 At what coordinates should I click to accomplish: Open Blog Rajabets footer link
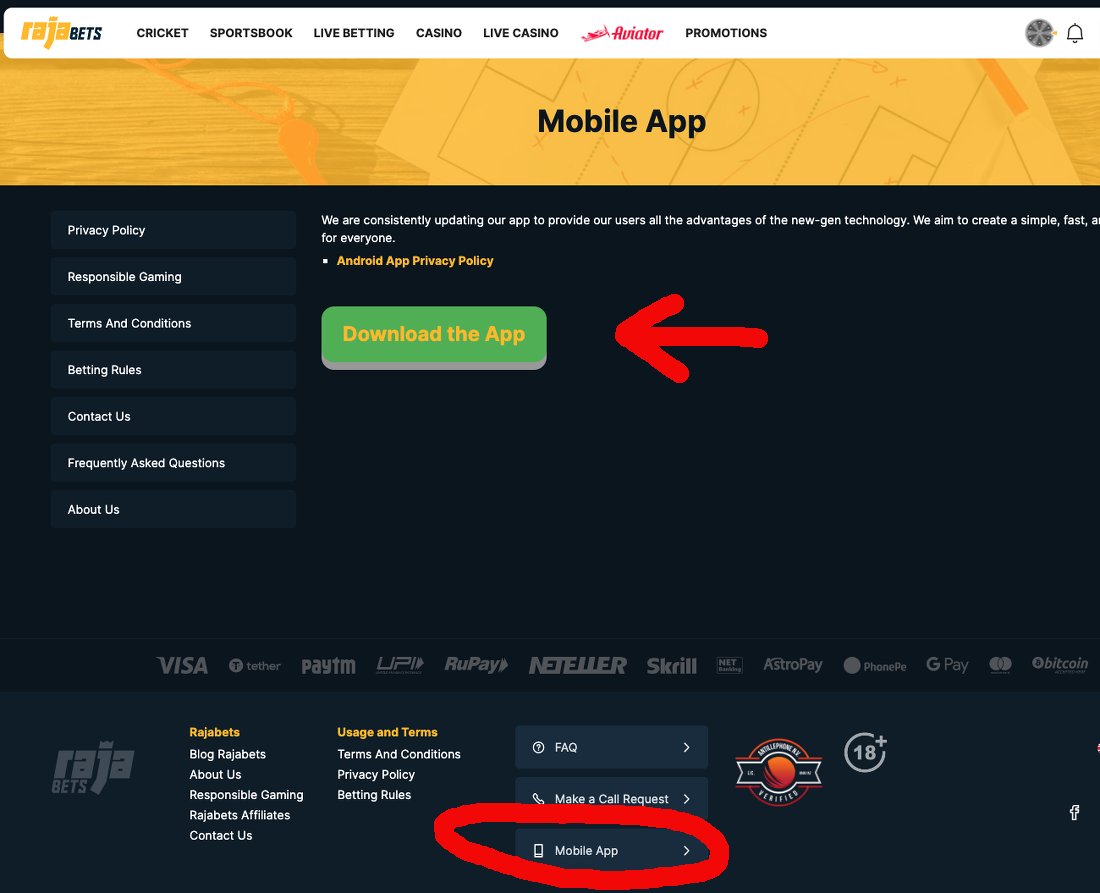click(x=227, y=754)
